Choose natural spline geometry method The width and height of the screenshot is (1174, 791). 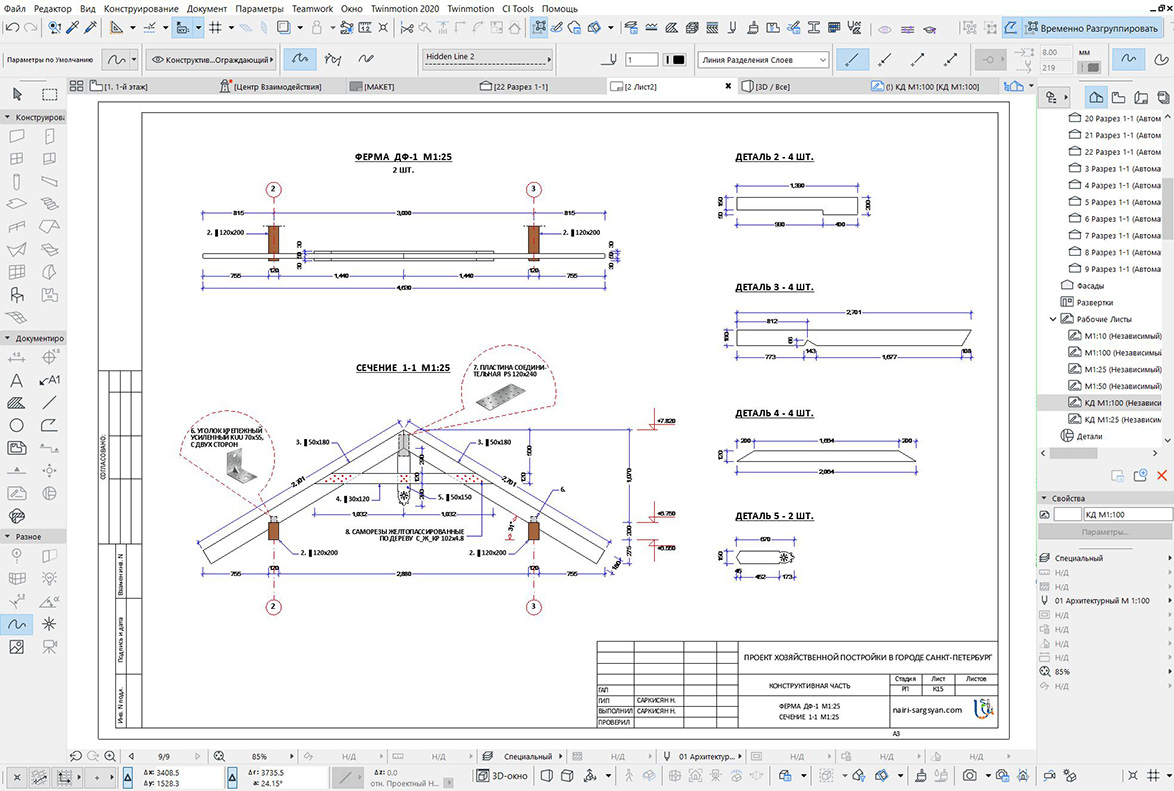pos(300,58)
